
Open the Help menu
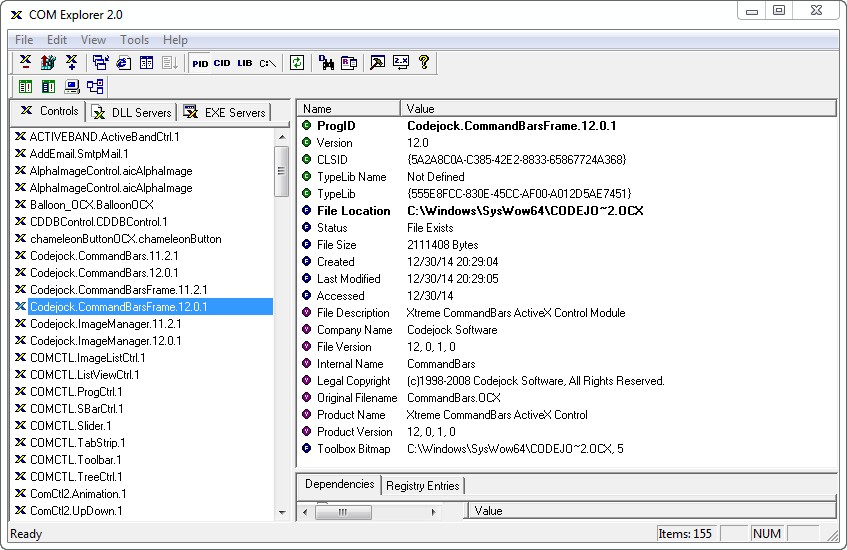pyautogui.click(x=175, y=40)
